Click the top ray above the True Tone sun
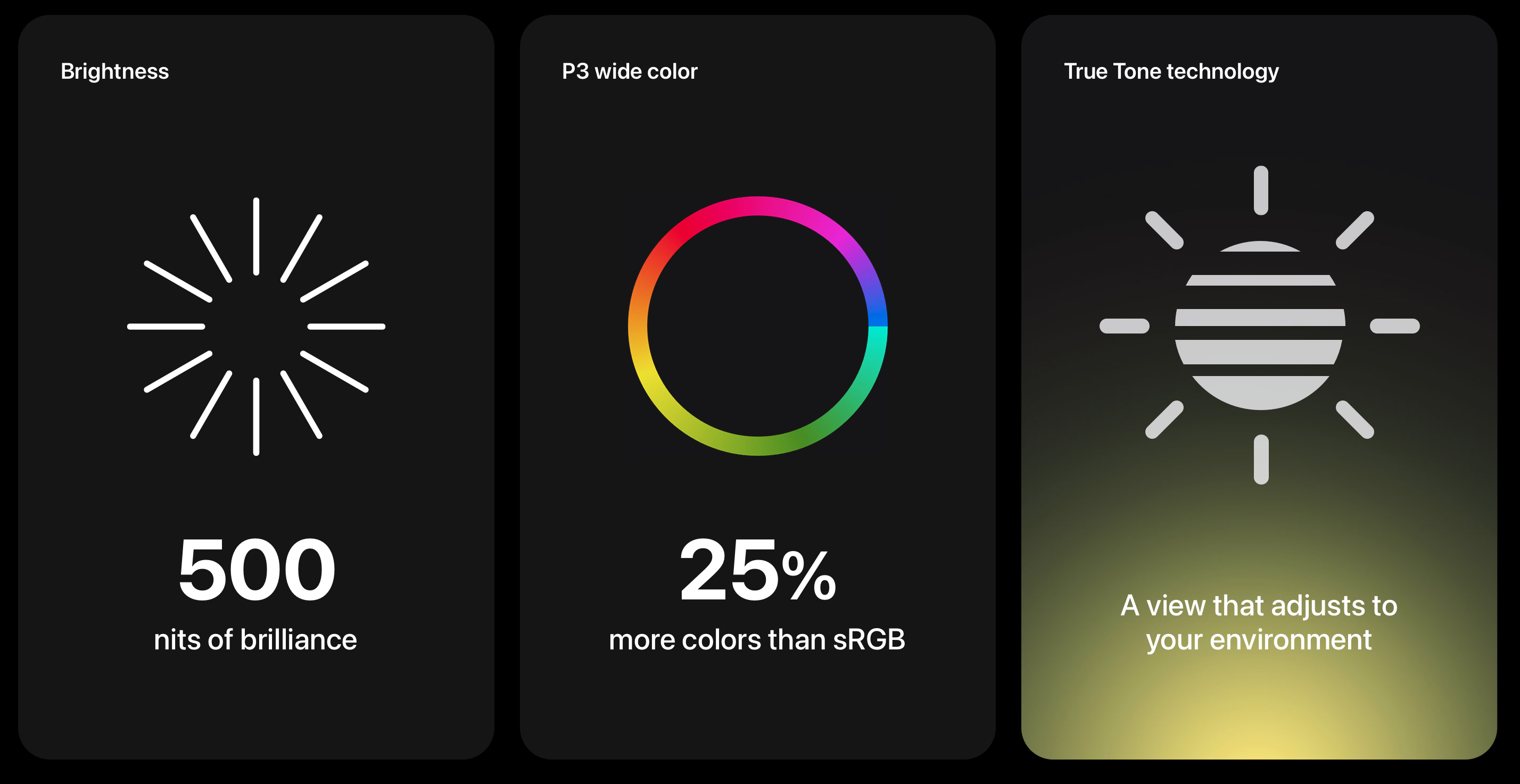Screen dimensions: 1520x784 tap(1261, 190)
